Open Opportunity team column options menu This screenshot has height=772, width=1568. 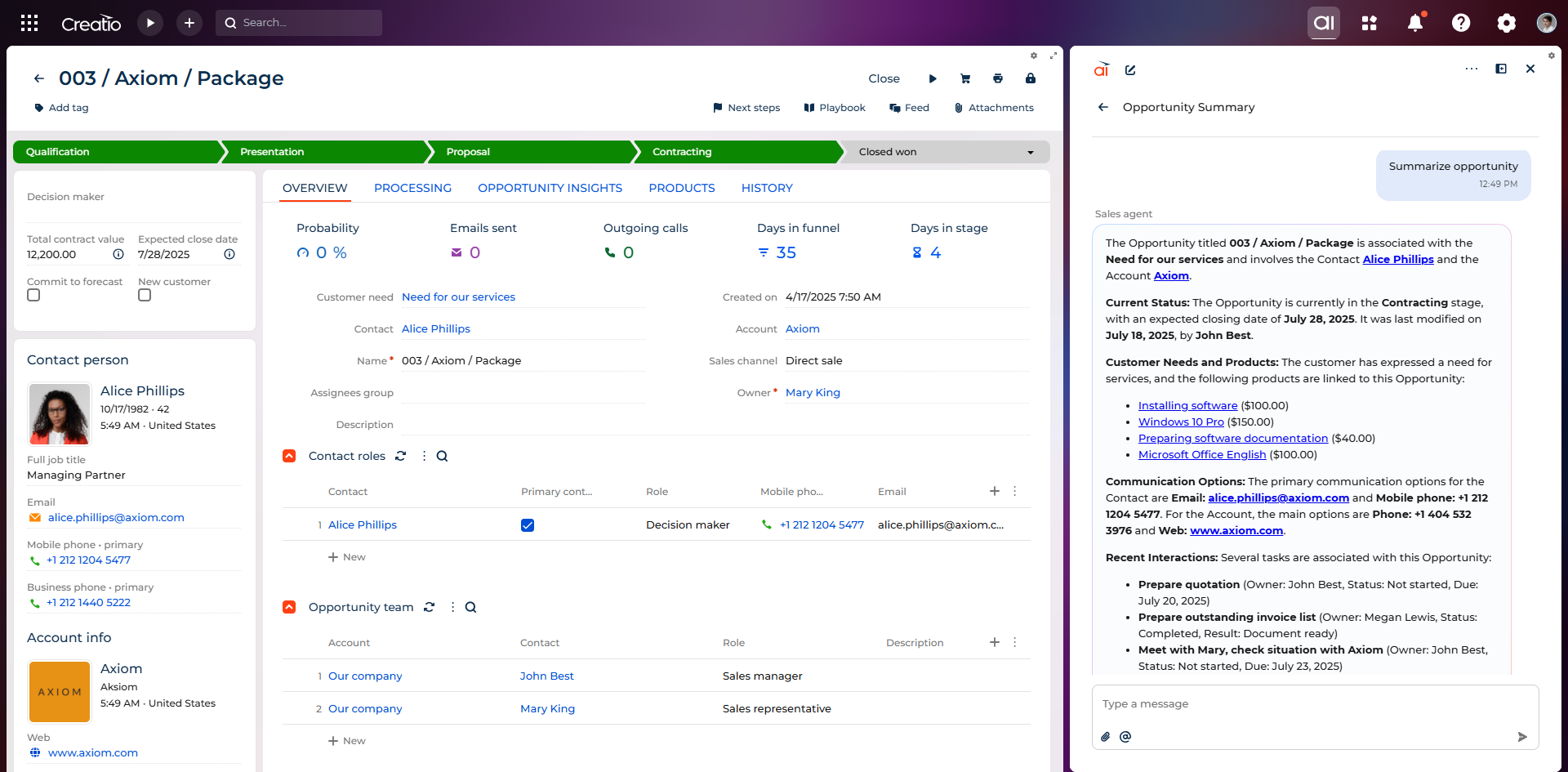click(x=1015, y=642)
